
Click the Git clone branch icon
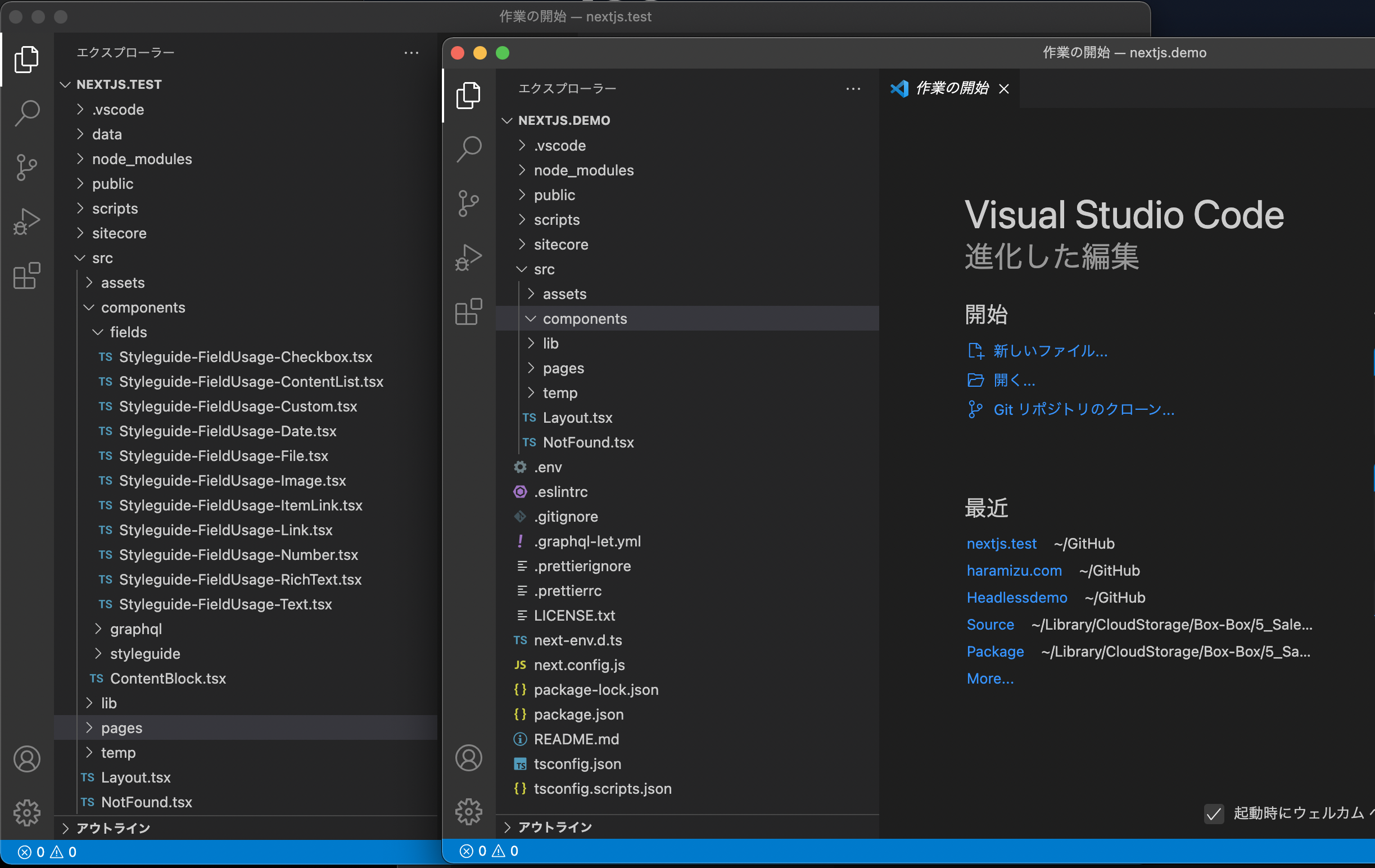pyautogui.click(x=976, y=409)
